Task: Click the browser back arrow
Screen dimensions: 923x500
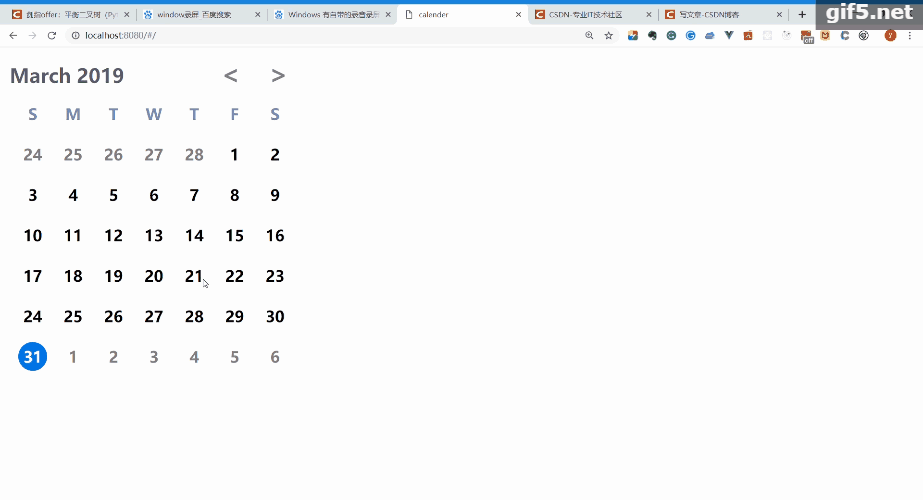Action: click(x=13, y=35)
